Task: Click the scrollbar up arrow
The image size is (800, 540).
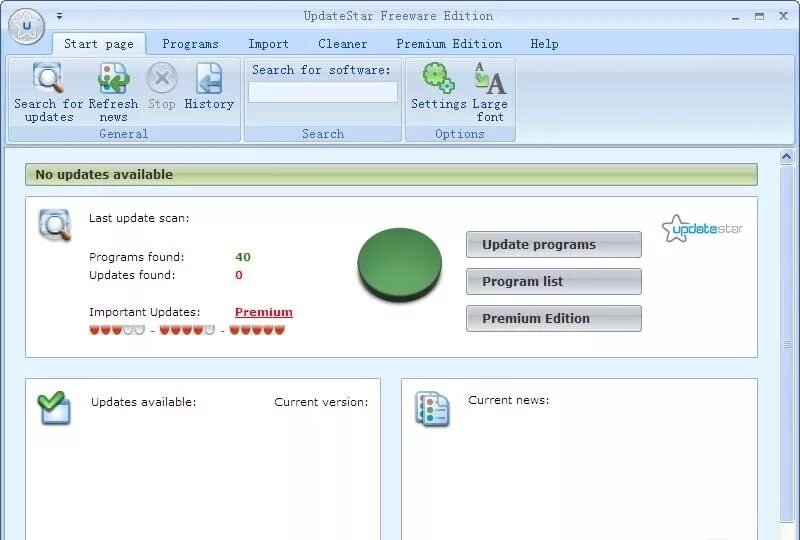Action: pyautogui.click(x=786, y=156)
